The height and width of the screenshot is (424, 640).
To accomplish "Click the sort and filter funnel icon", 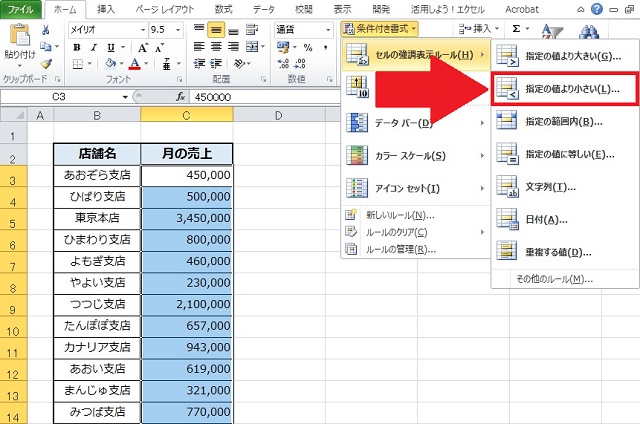I will [x=551, y=31].
